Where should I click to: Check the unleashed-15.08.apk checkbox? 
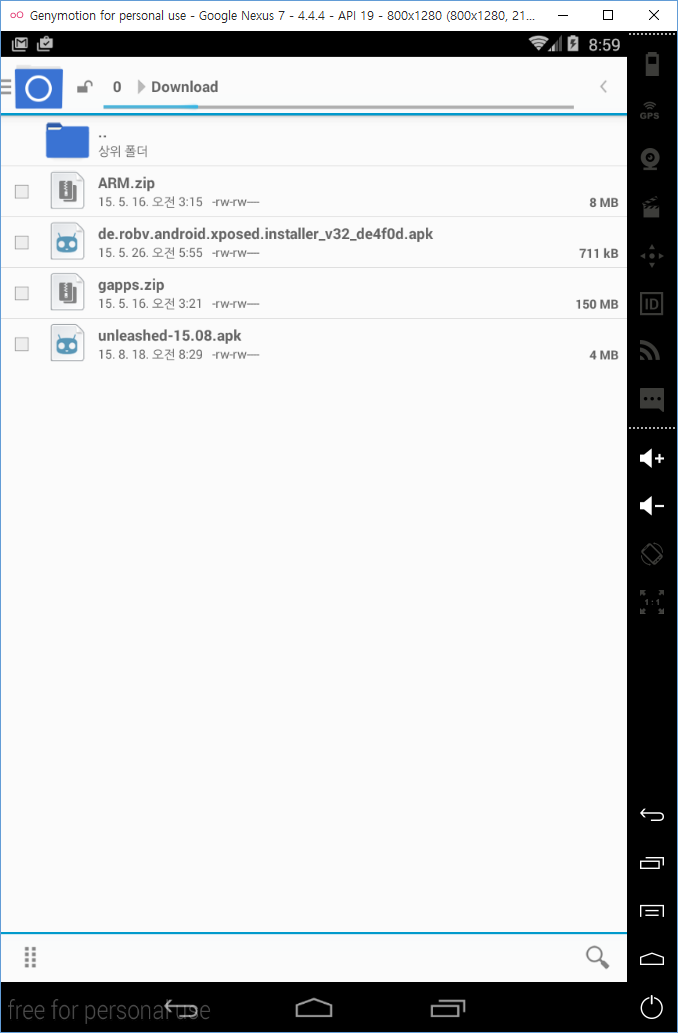[x=22, y=344]
